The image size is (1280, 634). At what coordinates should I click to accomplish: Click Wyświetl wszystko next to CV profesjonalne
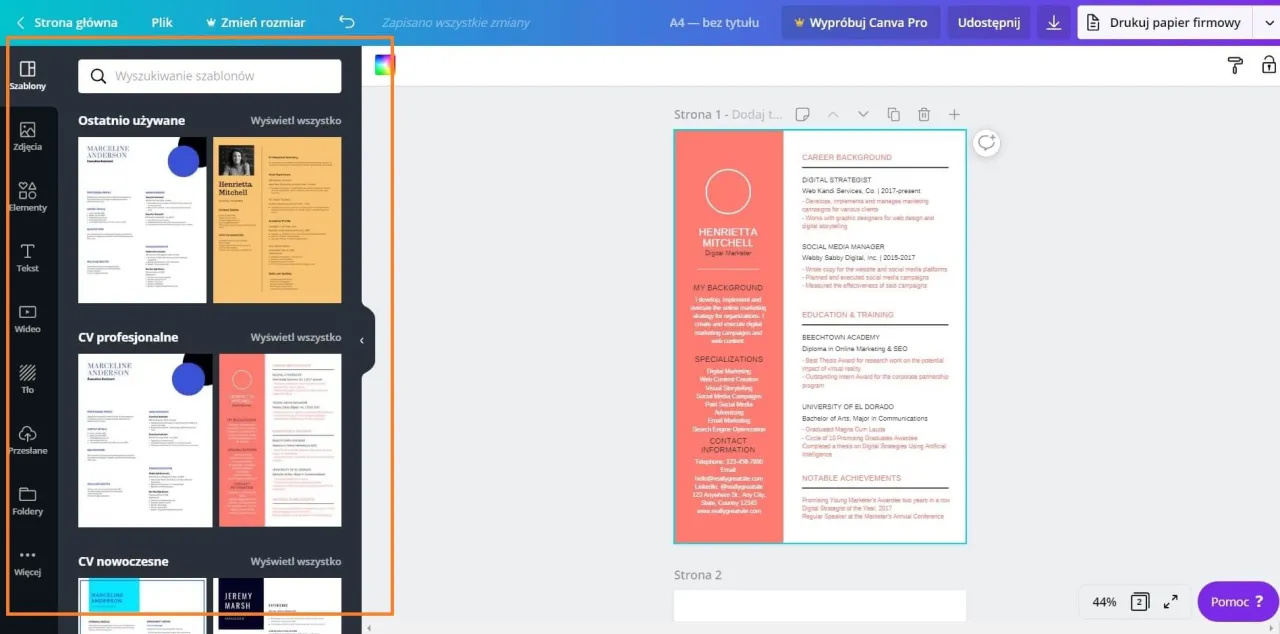point(295,338)
